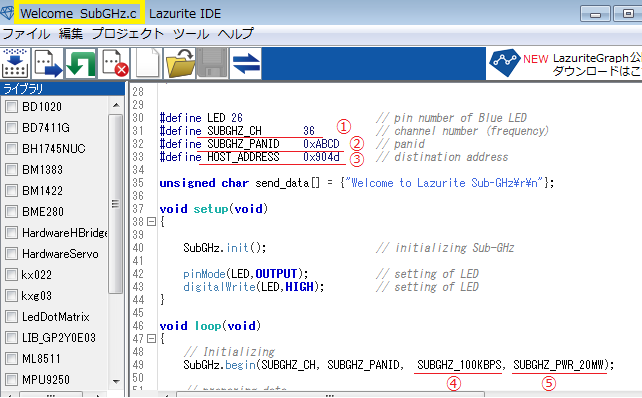Click library list scroll down arrow
The width and height of the screenshot is (642, 398).
[x=116, y=382]
